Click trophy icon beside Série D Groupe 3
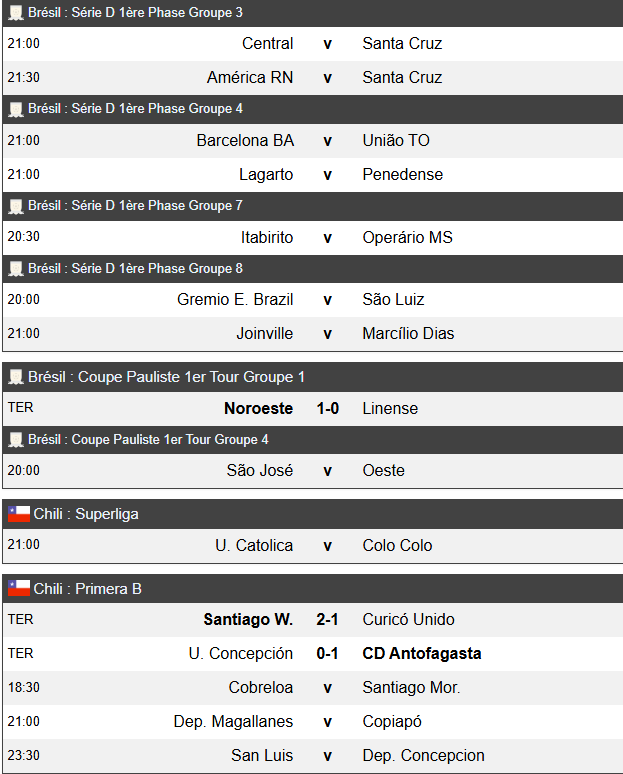 pyautogui.click(x=16, y=13)
